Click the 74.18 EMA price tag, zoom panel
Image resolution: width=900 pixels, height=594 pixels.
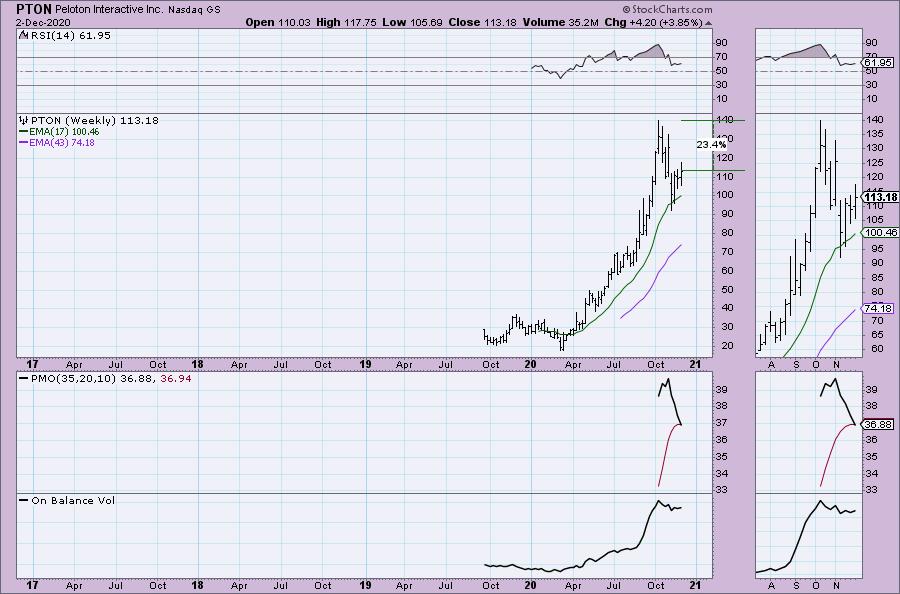tap(878, 309)
